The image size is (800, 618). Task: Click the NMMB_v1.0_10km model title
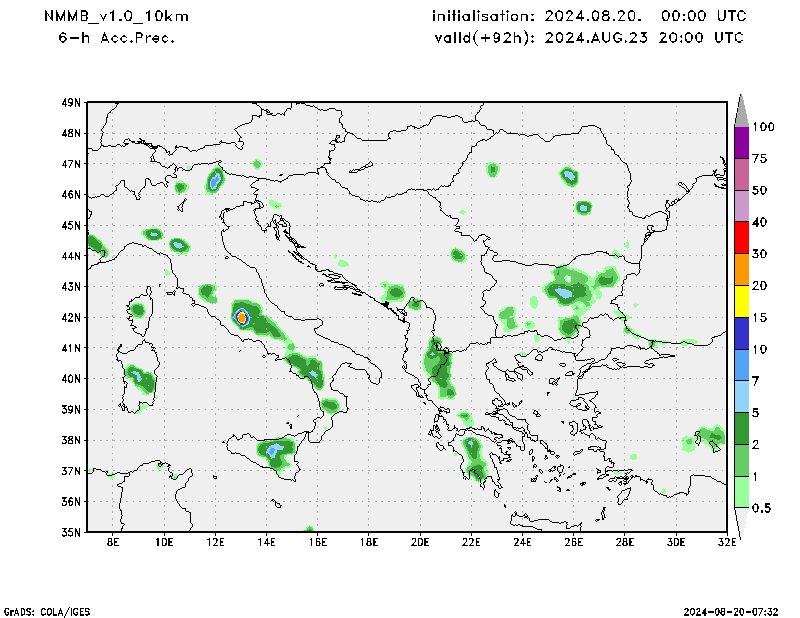pos(116,17)
